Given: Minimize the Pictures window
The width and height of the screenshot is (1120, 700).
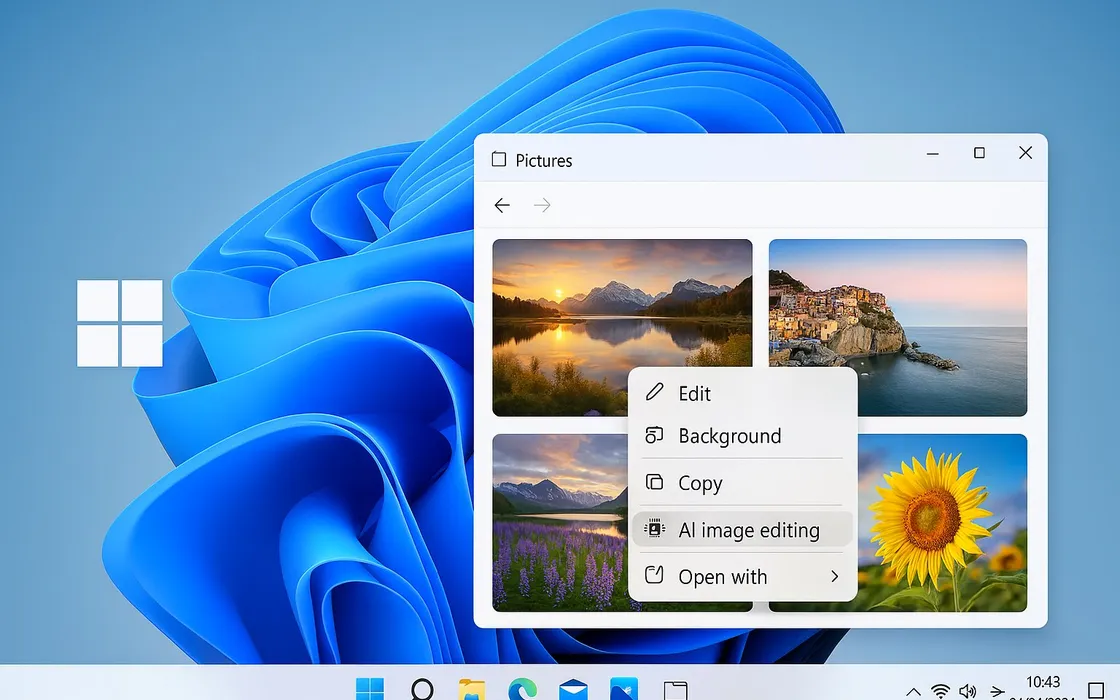Looking at the screenshot, I should 932,154.
